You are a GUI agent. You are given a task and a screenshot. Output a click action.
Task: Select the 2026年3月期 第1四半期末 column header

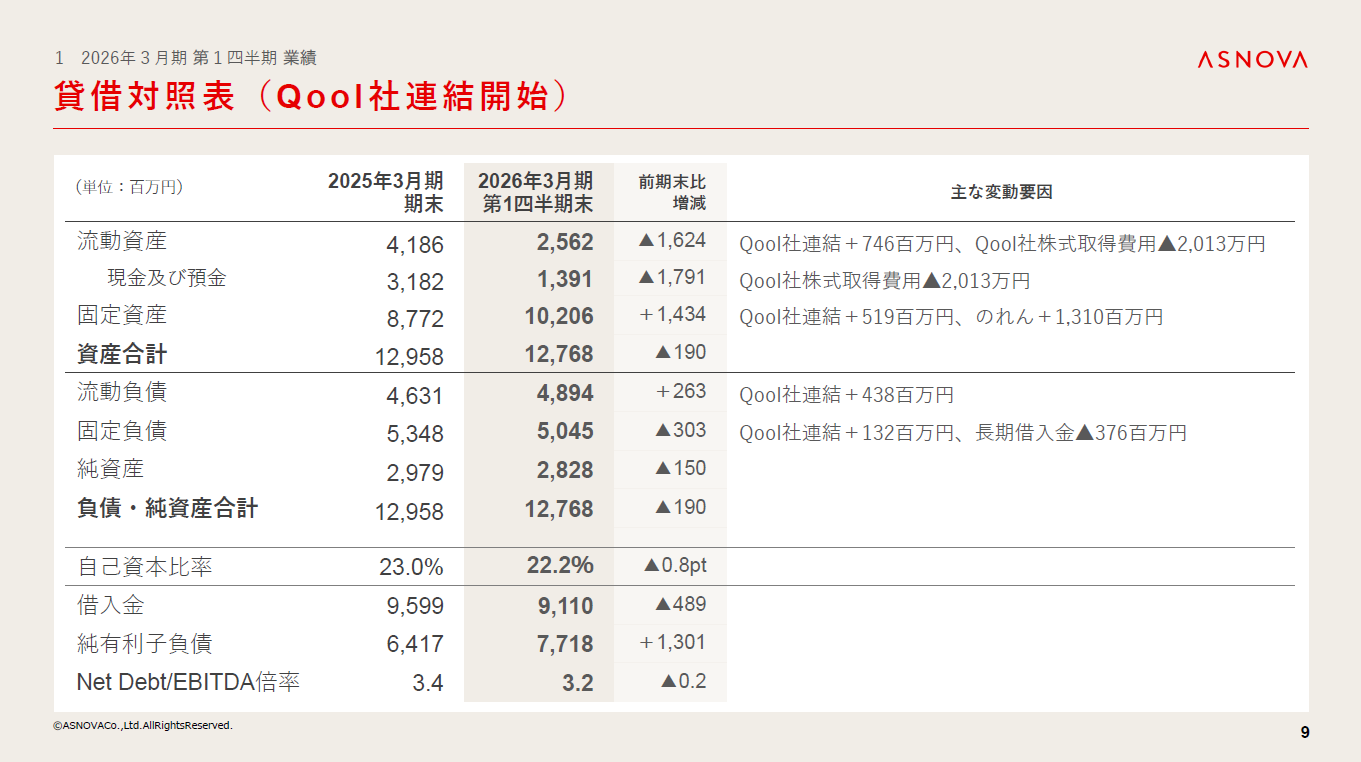click(x=536, y=192)
